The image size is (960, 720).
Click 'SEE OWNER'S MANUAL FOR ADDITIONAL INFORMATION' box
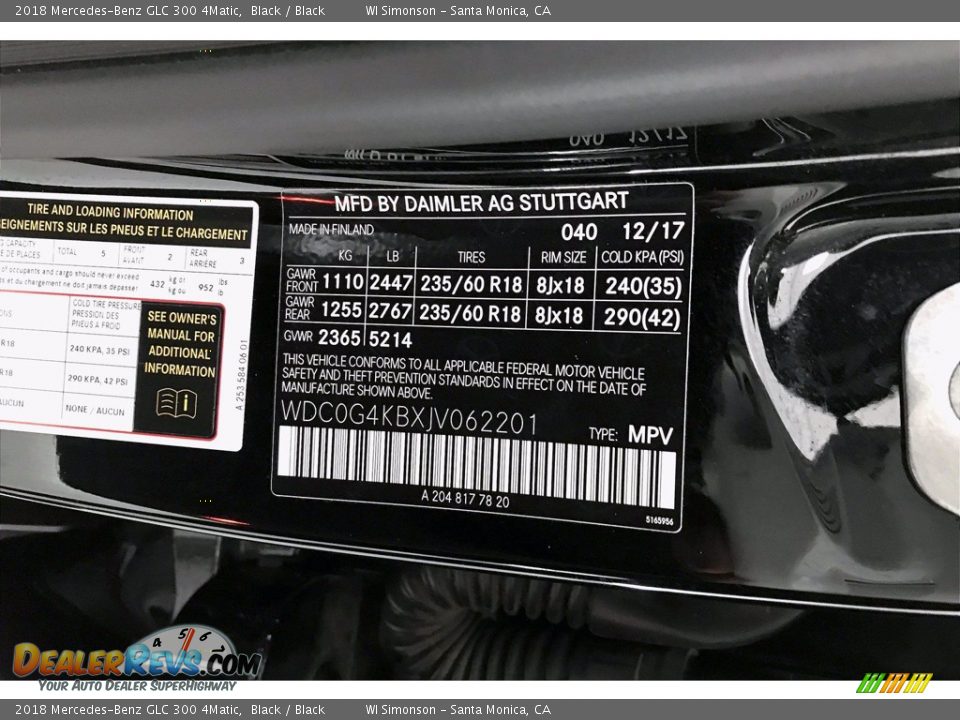(179, 369)
